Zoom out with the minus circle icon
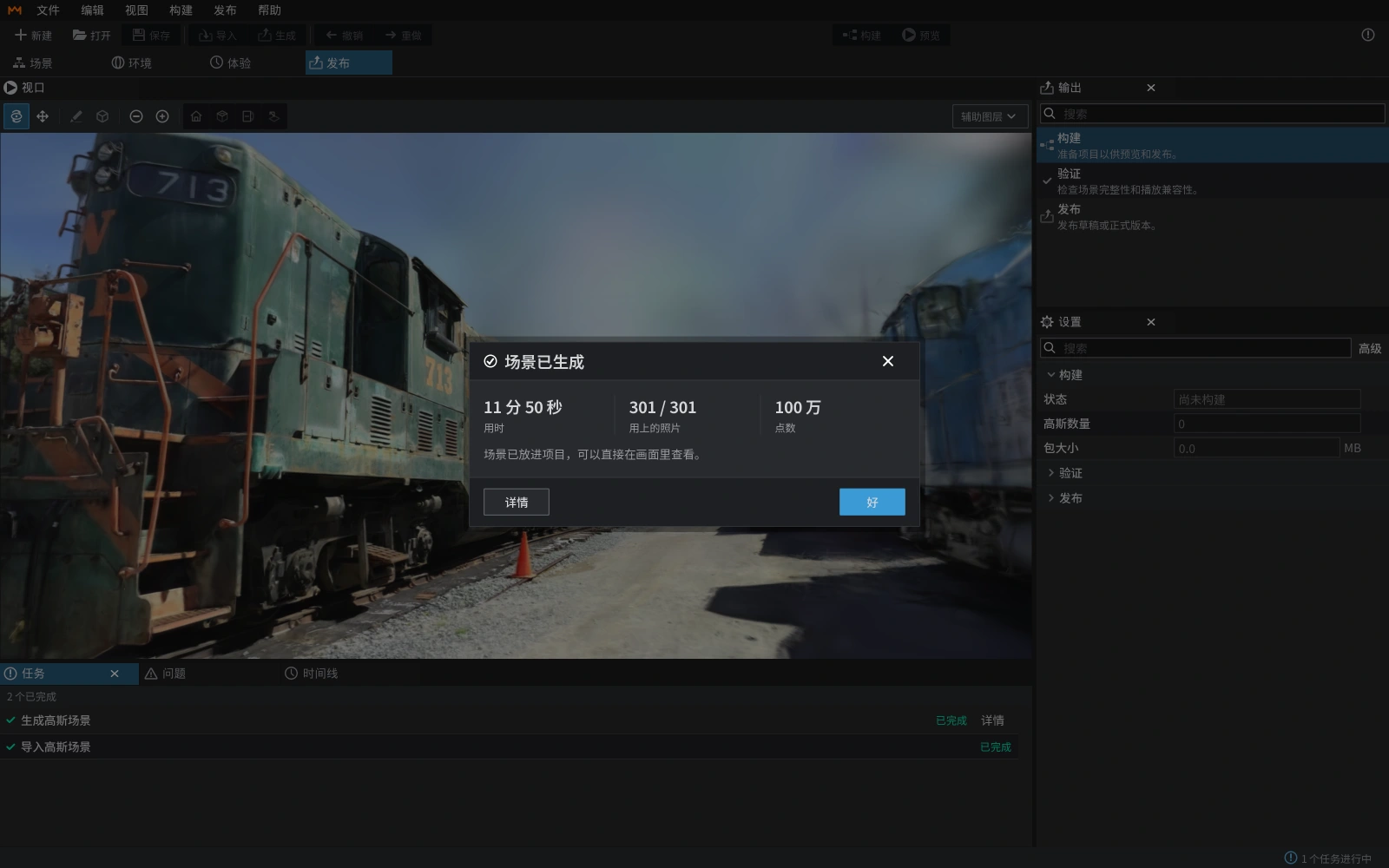 click(x=136, y=116)
